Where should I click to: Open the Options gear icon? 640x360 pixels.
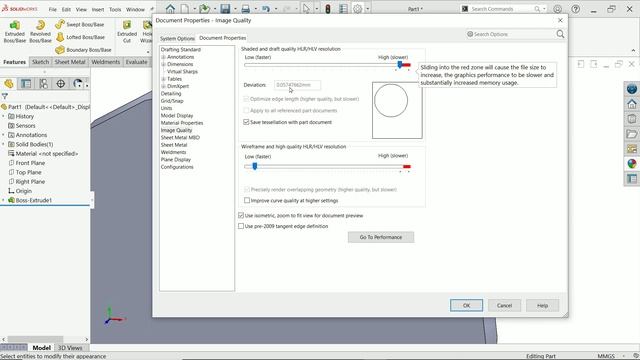click(x=357, y=9)
